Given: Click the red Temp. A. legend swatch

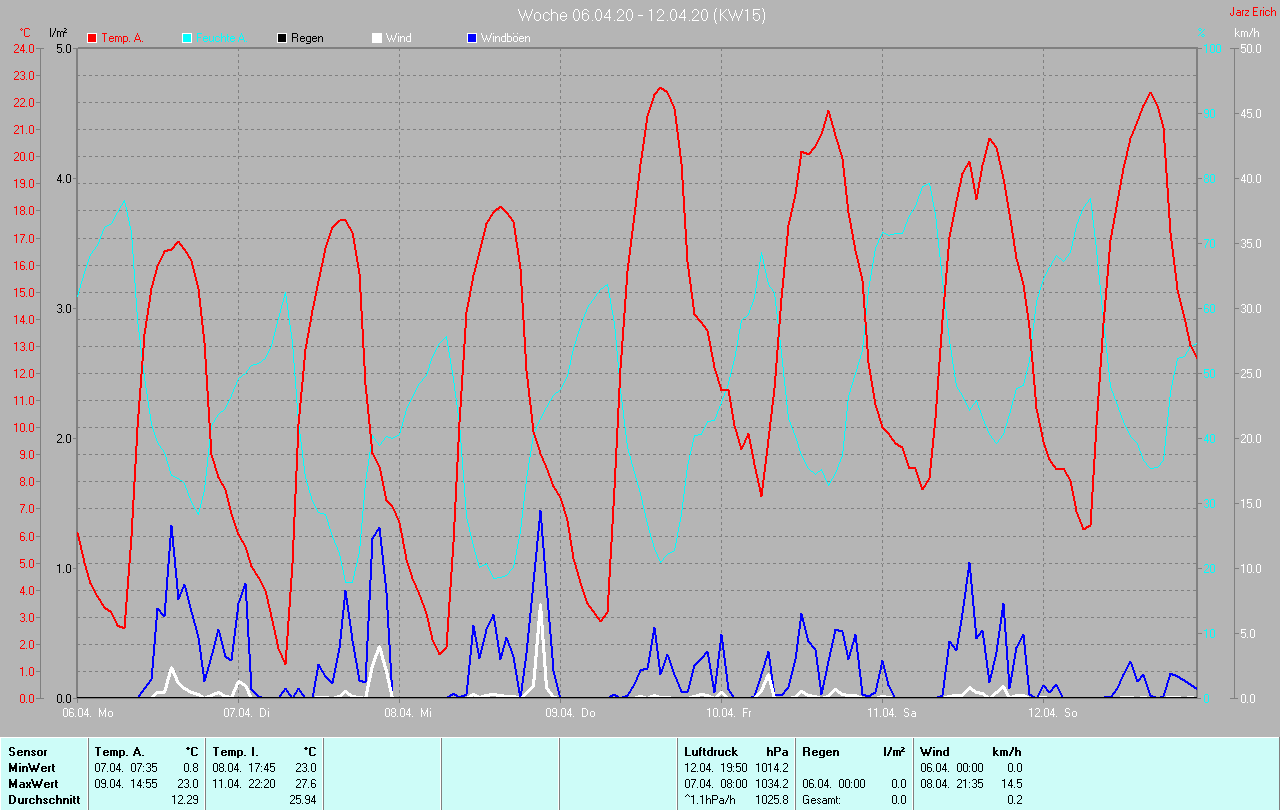Looking at the screenshot, I should click(x=92, y=38).
